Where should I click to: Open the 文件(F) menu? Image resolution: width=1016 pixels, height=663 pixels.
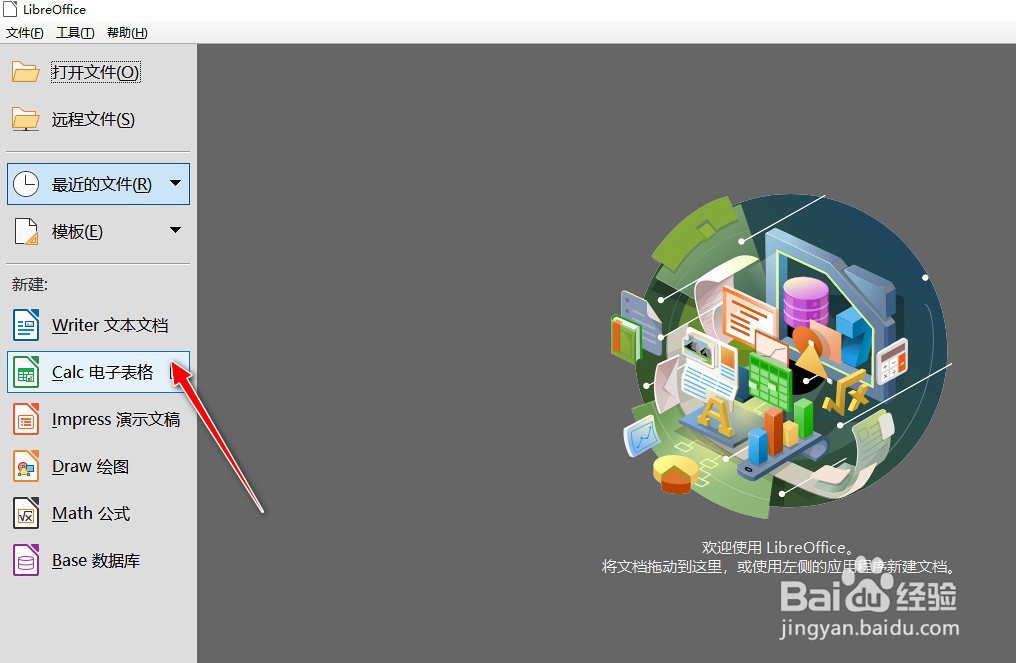coord(25,32)
